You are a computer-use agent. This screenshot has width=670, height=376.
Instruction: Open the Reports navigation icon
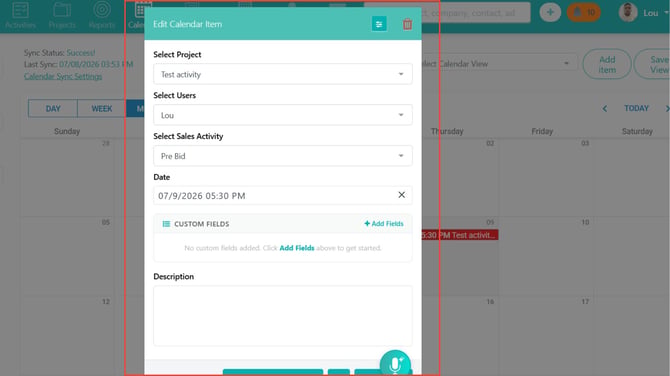tap(102, 15)
